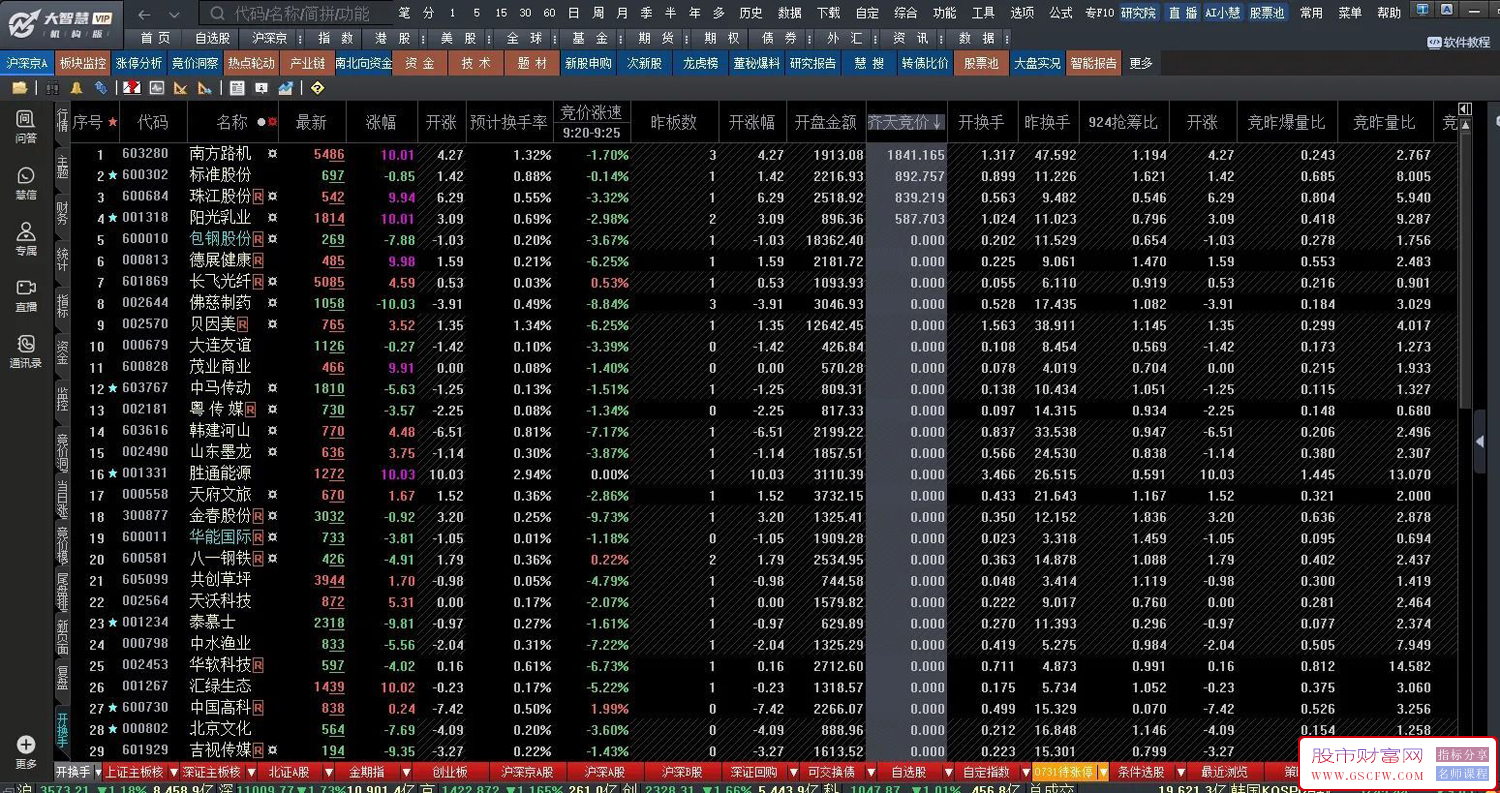Toggle the star marker on row 23 泰慕士
This screenshot has width=1500, height=793.
click(113, 622)
